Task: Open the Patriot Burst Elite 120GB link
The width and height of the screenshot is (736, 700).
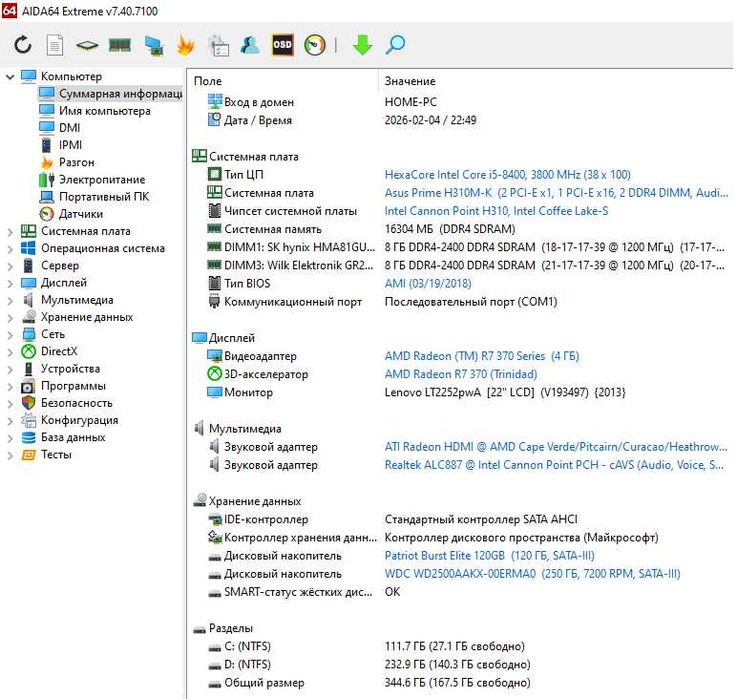Action: (490, 556)
